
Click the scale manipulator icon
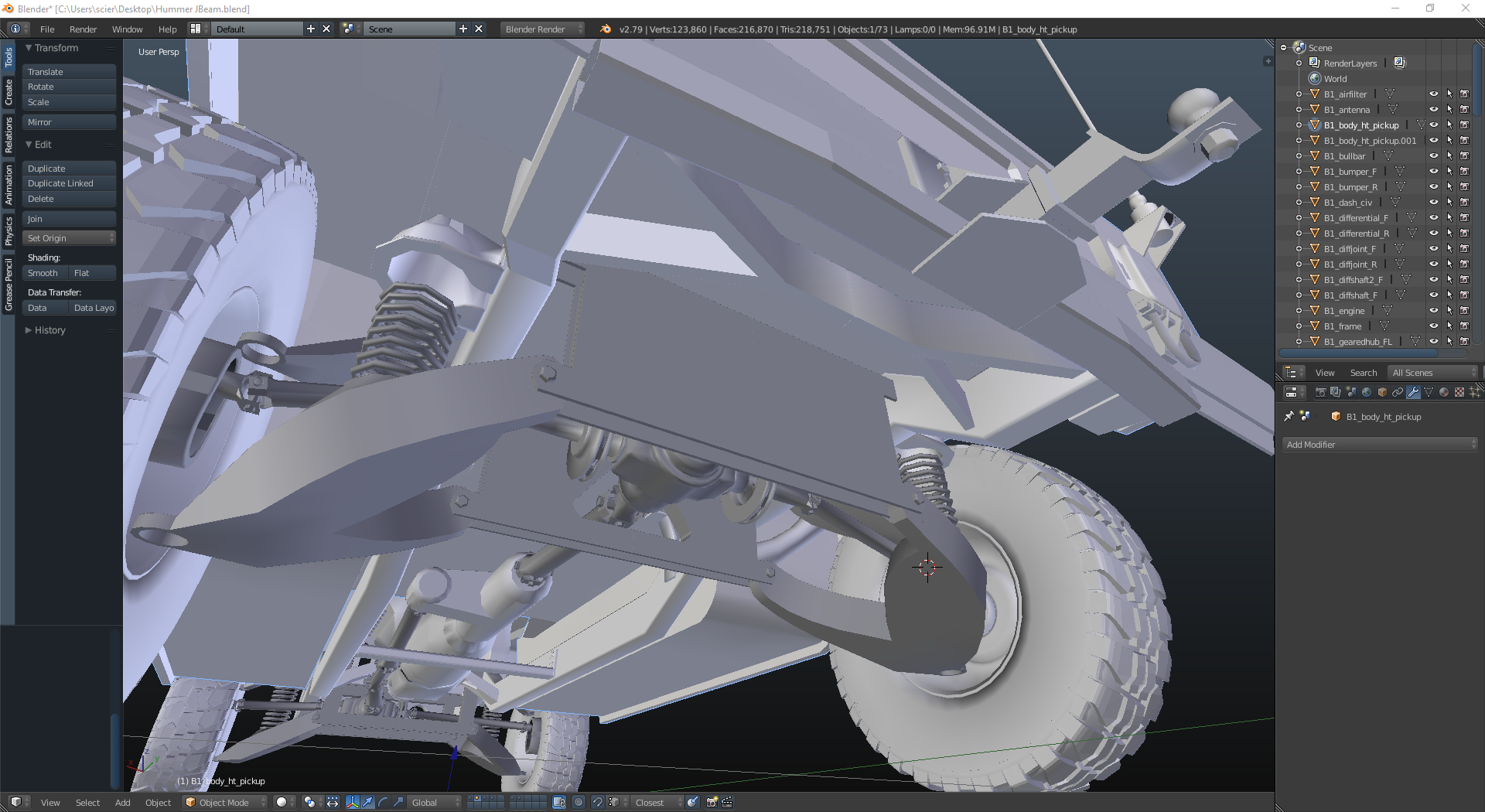(398, 803)
